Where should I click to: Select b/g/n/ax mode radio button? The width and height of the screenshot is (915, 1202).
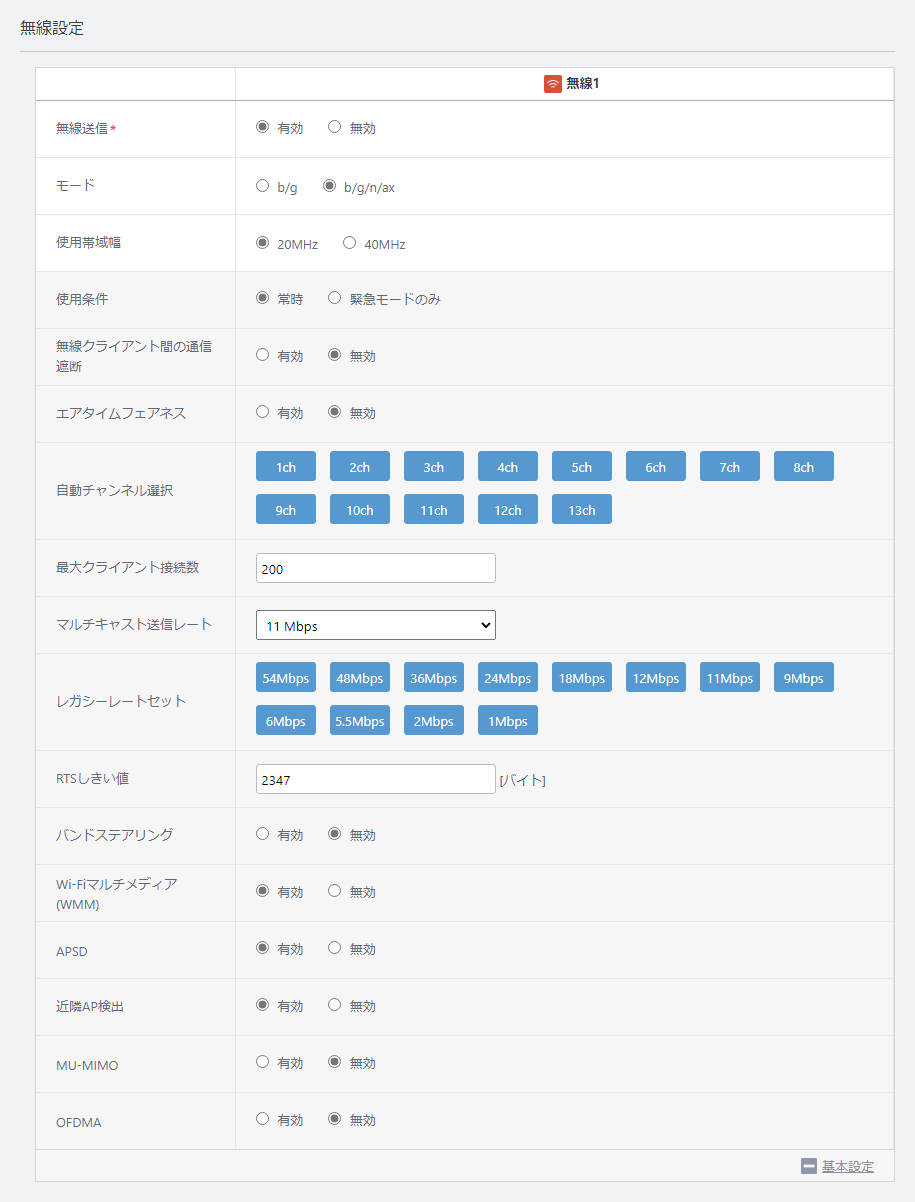(x=329, y=185)
